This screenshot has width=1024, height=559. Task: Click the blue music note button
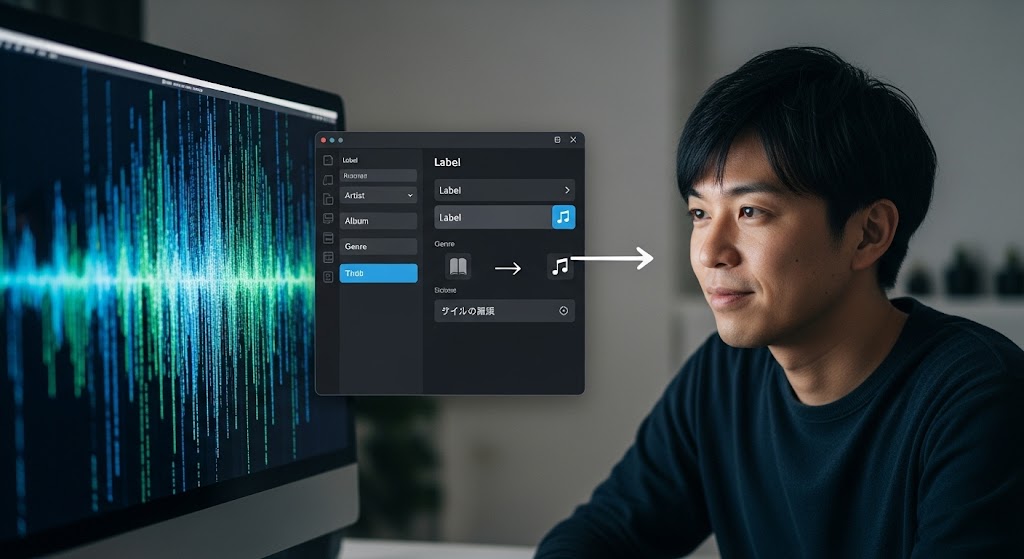[x=564, y=217]
